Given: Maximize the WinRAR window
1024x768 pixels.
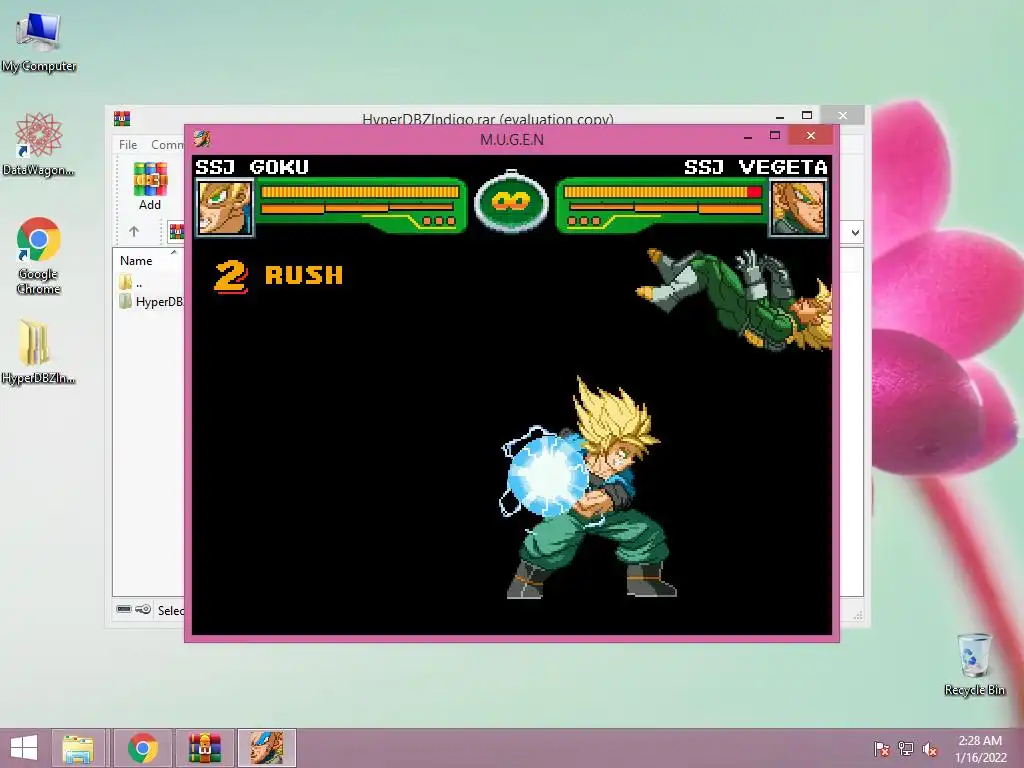Looking at the screenshot, I should coord(807,116).
